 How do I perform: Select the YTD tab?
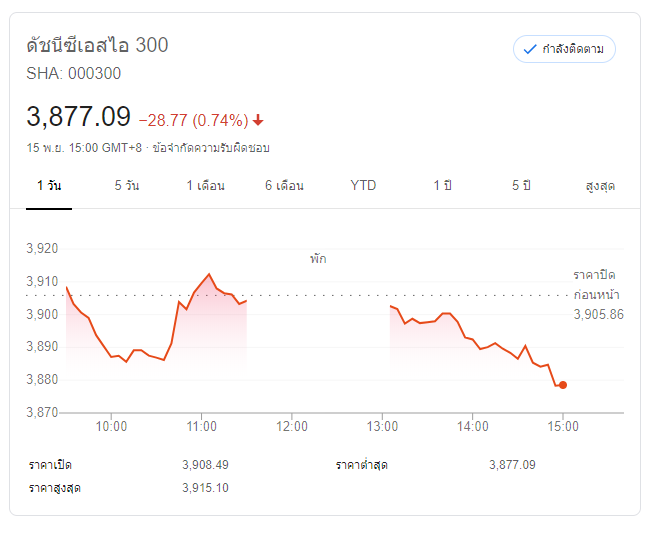pyautogui.click(x=363, y=186)
